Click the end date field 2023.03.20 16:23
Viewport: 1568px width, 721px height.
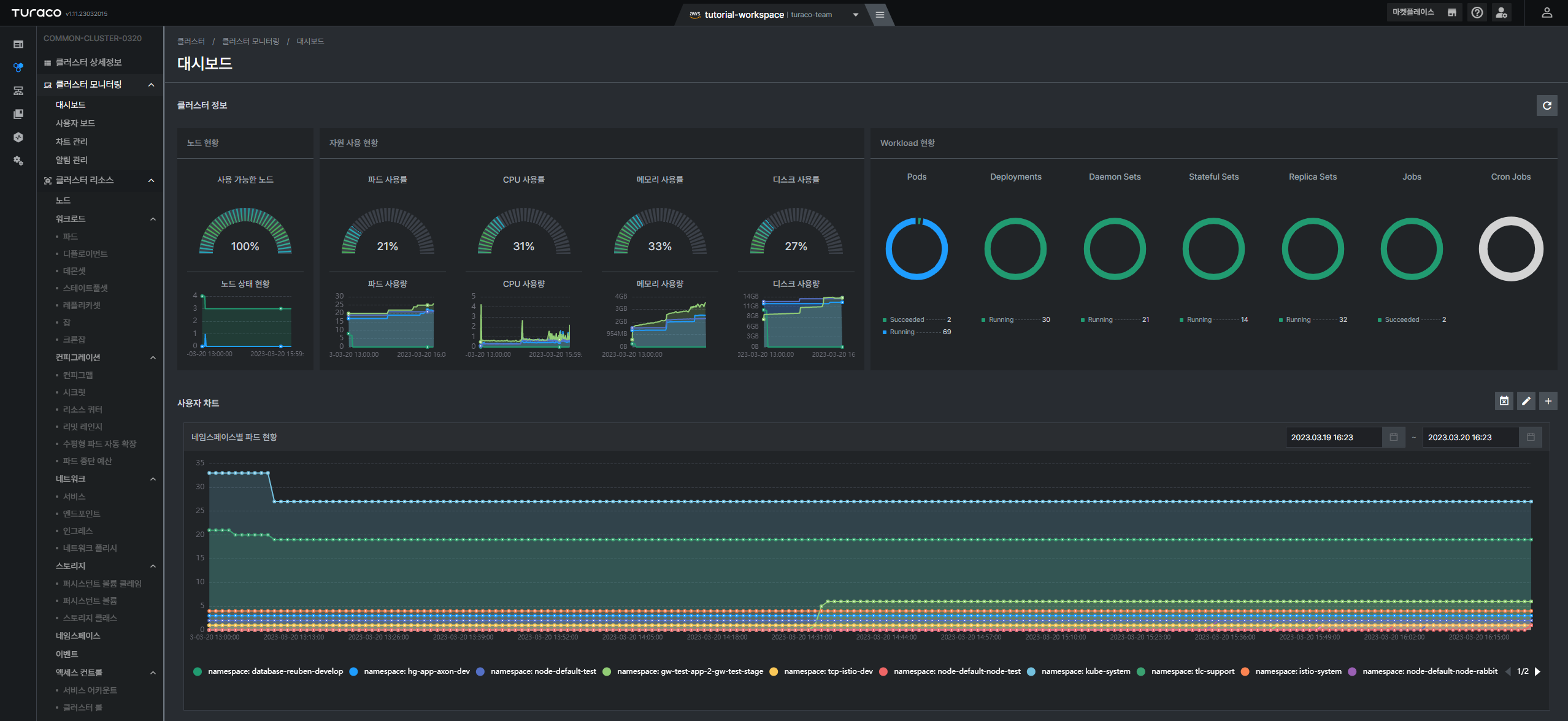(x=1470, y=437)
